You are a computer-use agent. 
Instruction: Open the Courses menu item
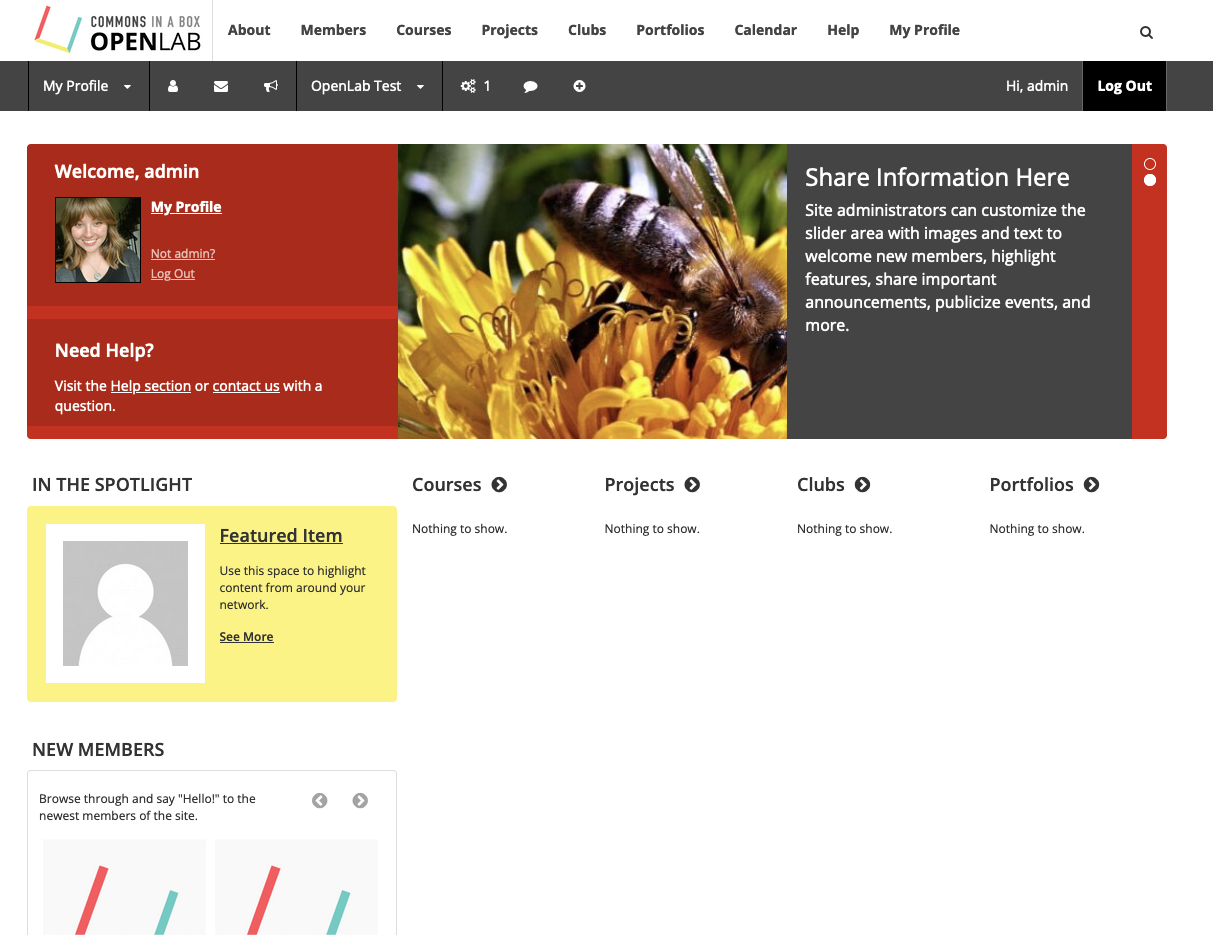click(x=424, y=30)
